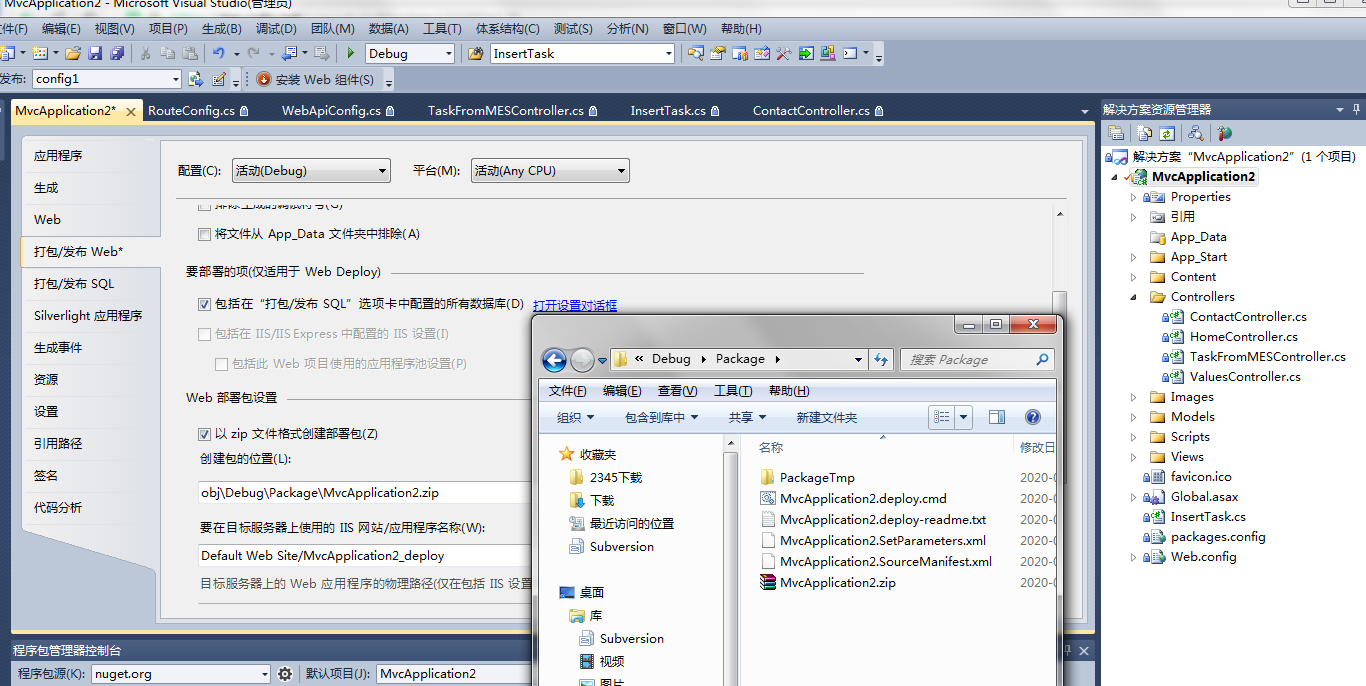Open 查看(V) menu in Package window

[x=677, y=391]
